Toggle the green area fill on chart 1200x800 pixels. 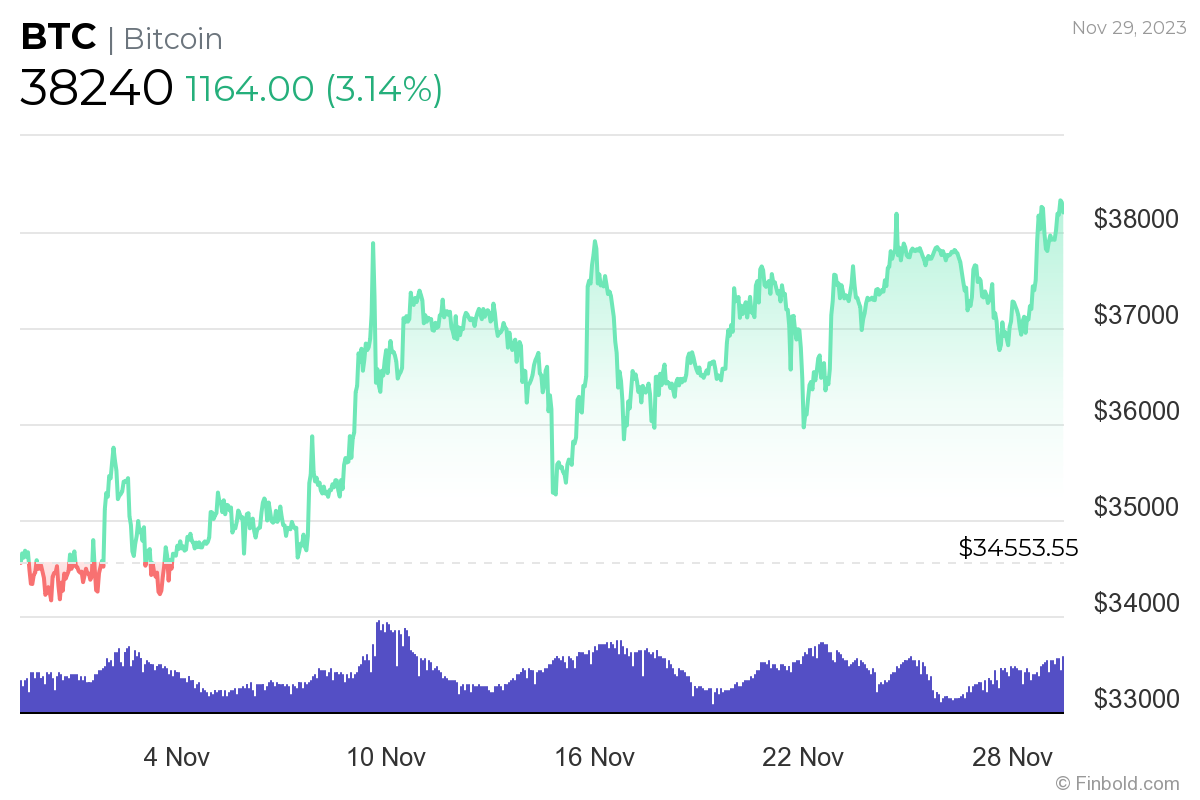[x=700, y=400]
